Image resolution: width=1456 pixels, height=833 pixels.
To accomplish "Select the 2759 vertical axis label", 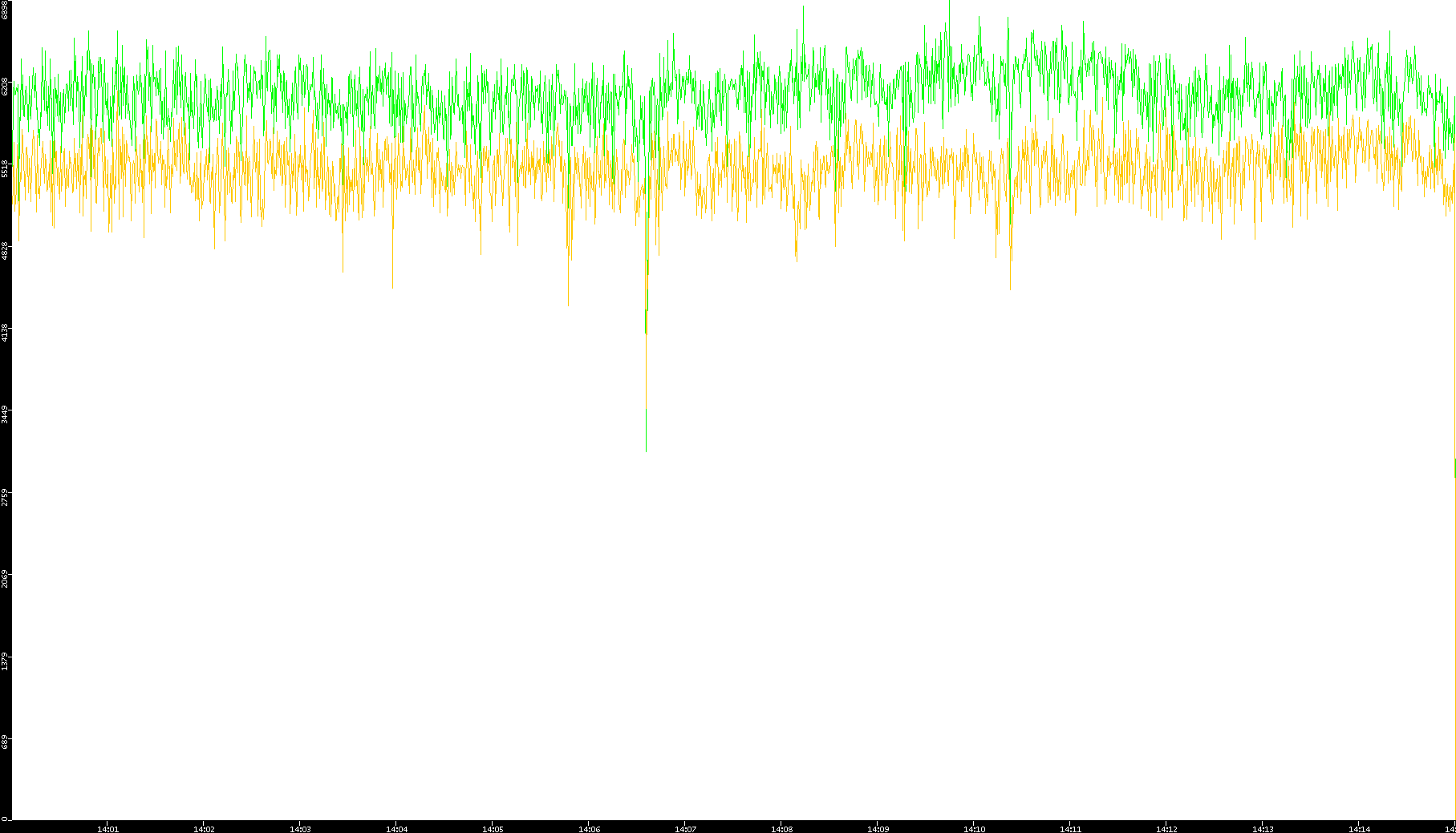I will coord(5,496).
